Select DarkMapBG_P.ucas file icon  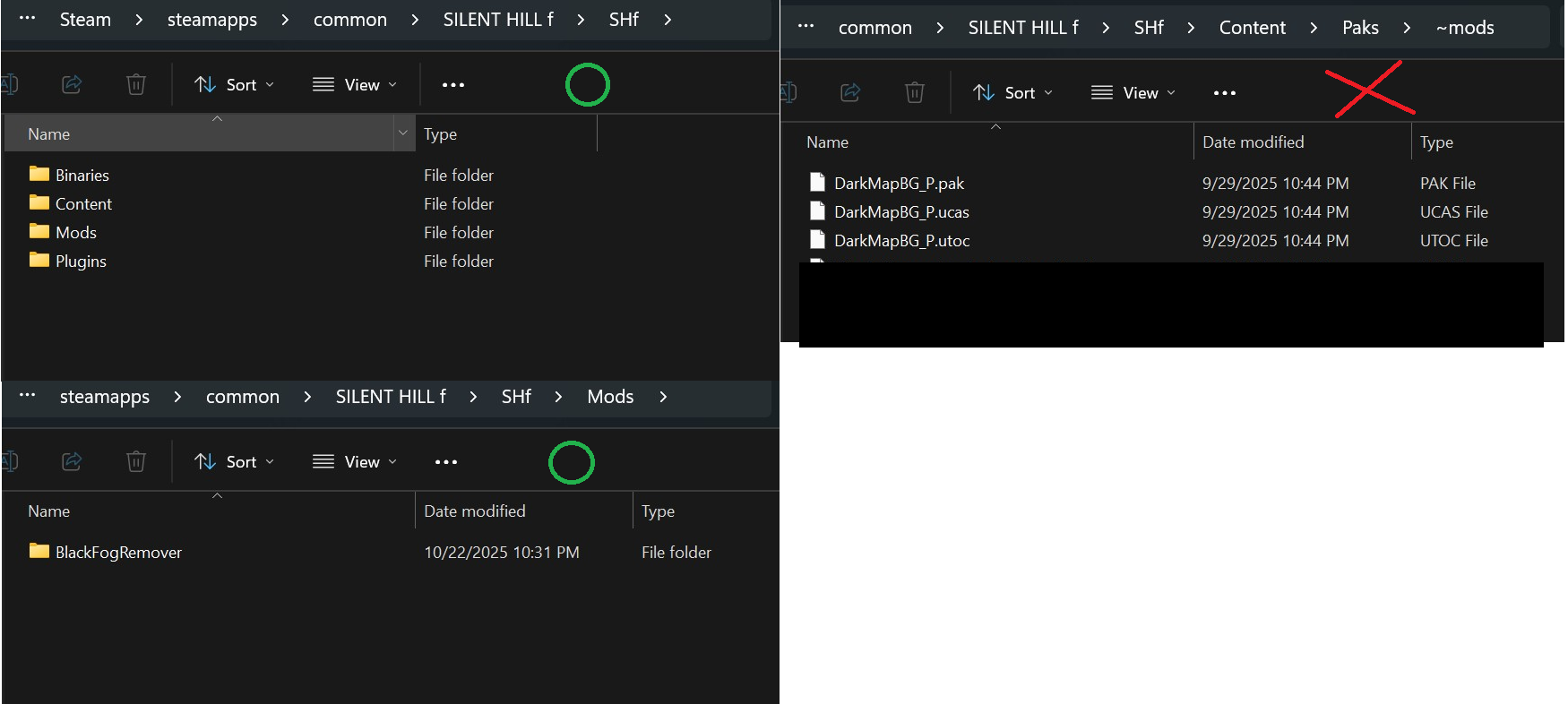click(817, 211)
